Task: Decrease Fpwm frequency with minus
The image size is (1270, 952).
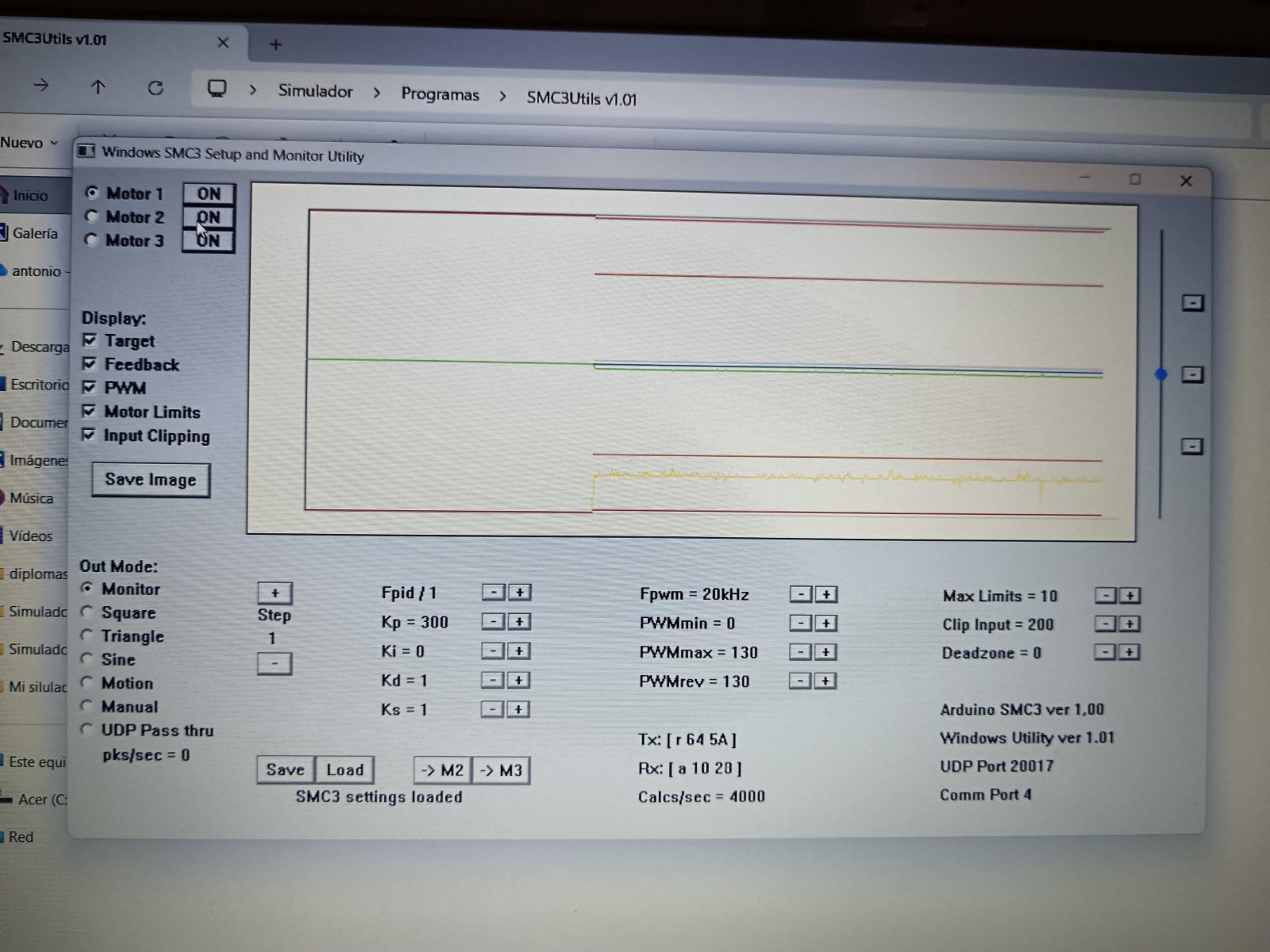Action: click(801, 594)
